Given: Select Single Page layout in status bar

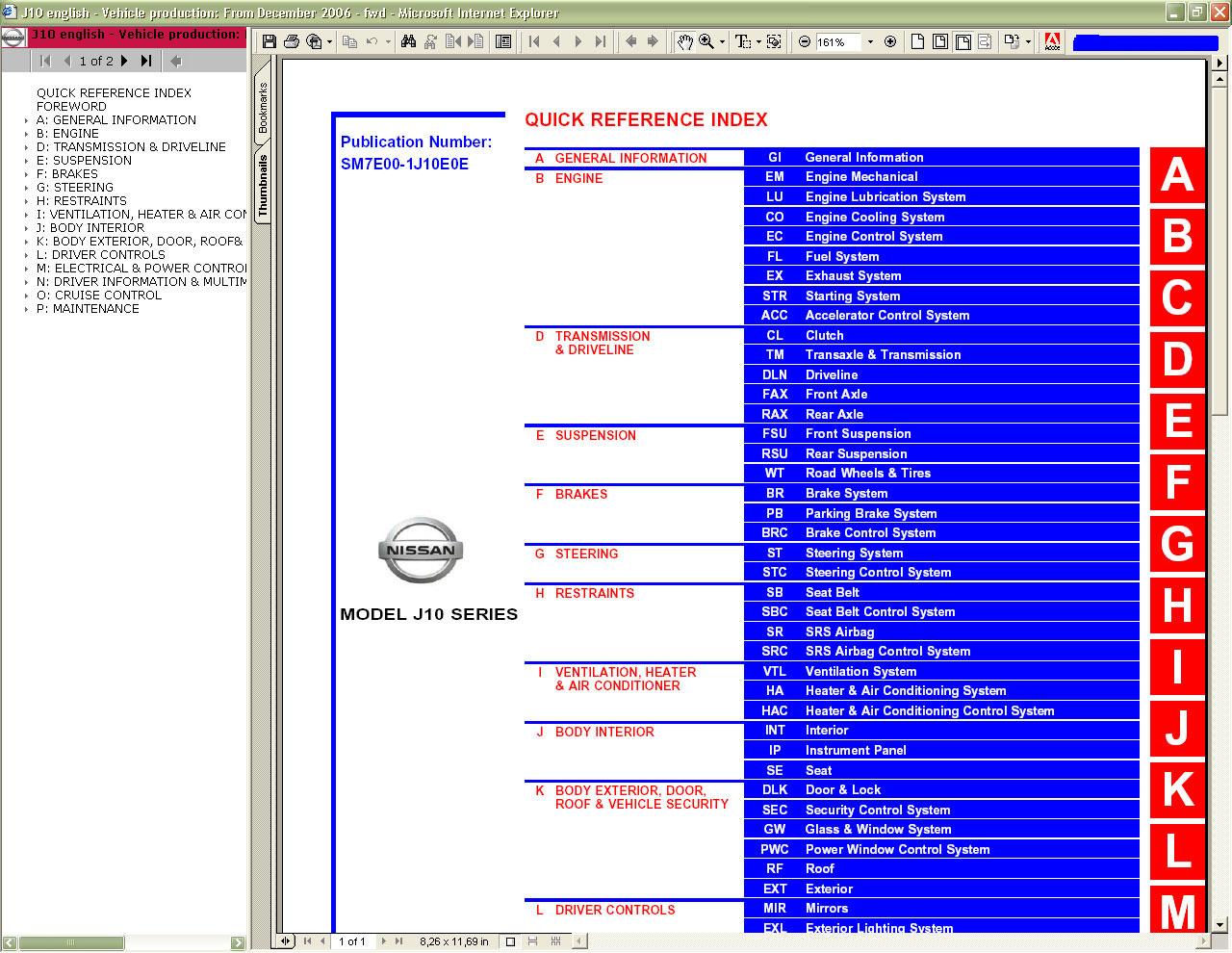Looking at the screenshot, I should (510, 941).
